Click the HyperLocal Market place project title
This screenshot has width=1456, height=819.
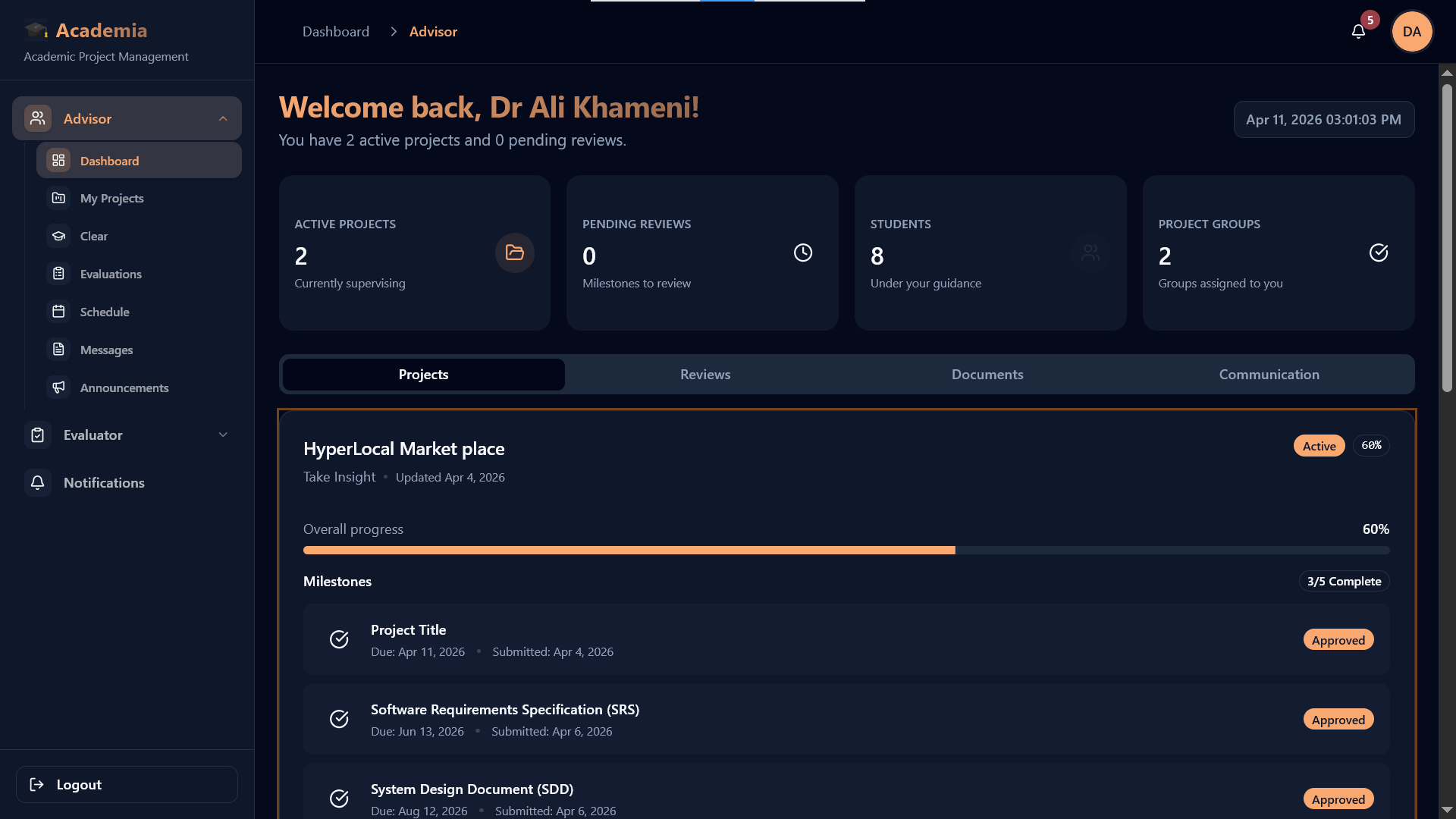pos(403,449)
